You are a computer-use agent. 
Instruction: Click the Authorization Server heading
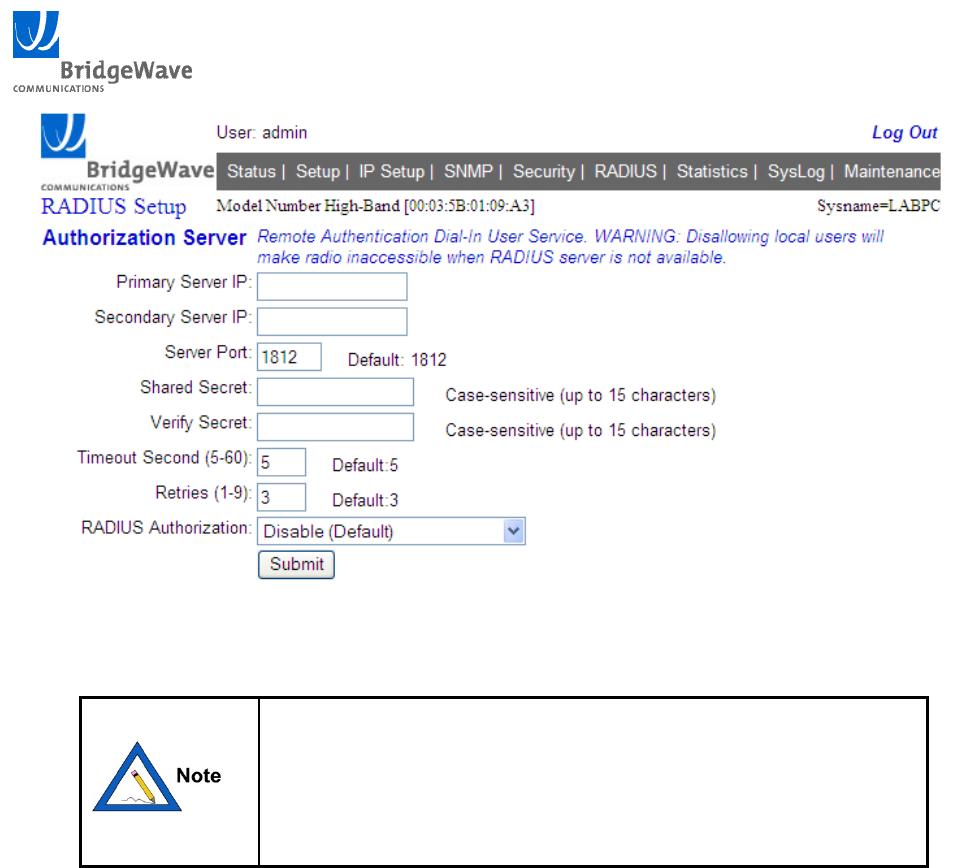(144, 237)
